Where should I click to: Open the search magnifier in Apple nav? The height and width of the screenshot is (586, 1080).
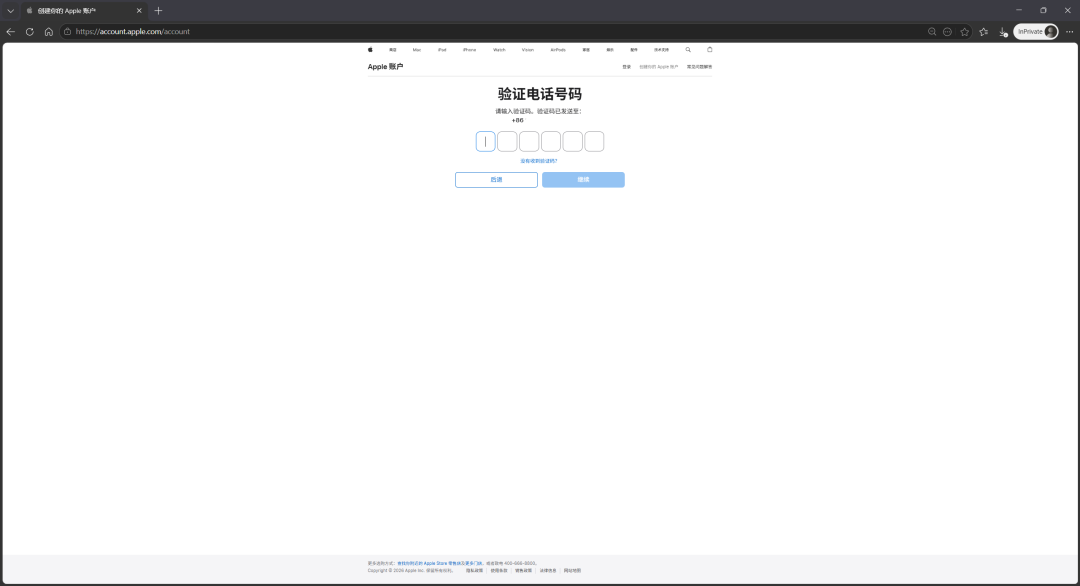[x=688, y=49]
